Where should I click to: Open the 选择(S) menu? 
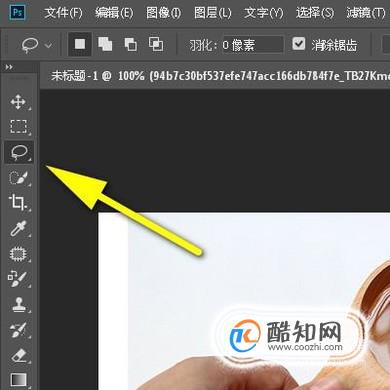point(315,13)
